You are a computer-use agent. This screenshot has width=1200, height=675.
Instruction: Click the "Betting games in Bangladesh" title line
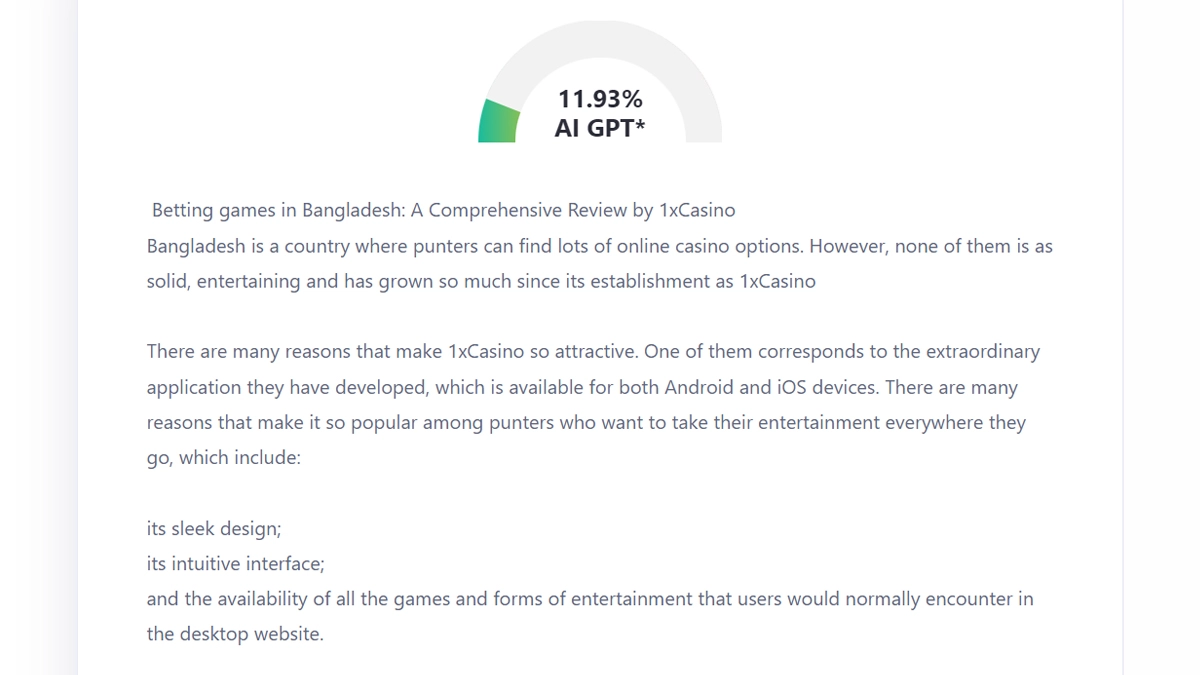[443, 210]
